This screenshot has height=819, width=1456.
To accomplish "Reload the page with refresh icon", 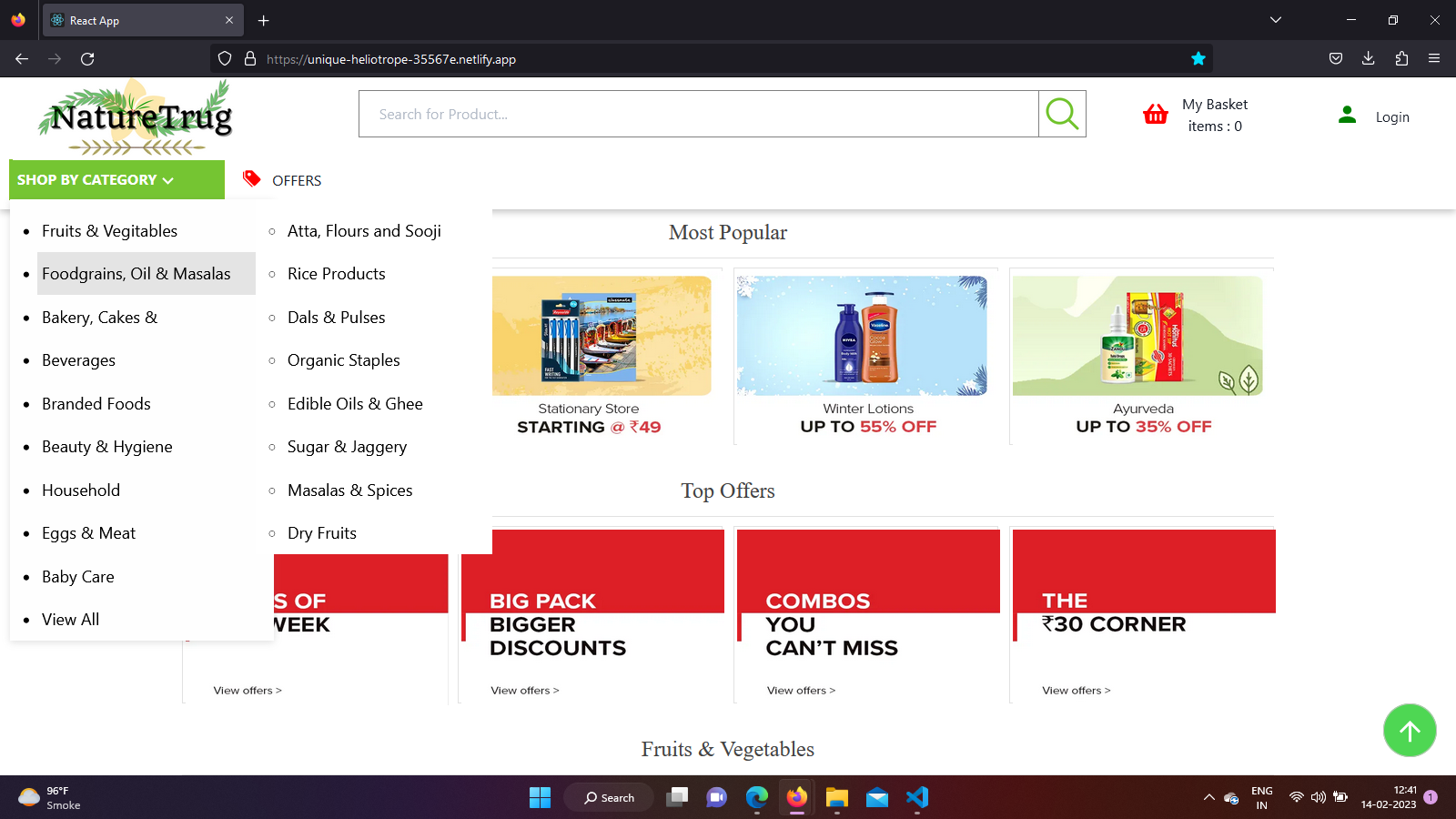I will tap(87, 59).
